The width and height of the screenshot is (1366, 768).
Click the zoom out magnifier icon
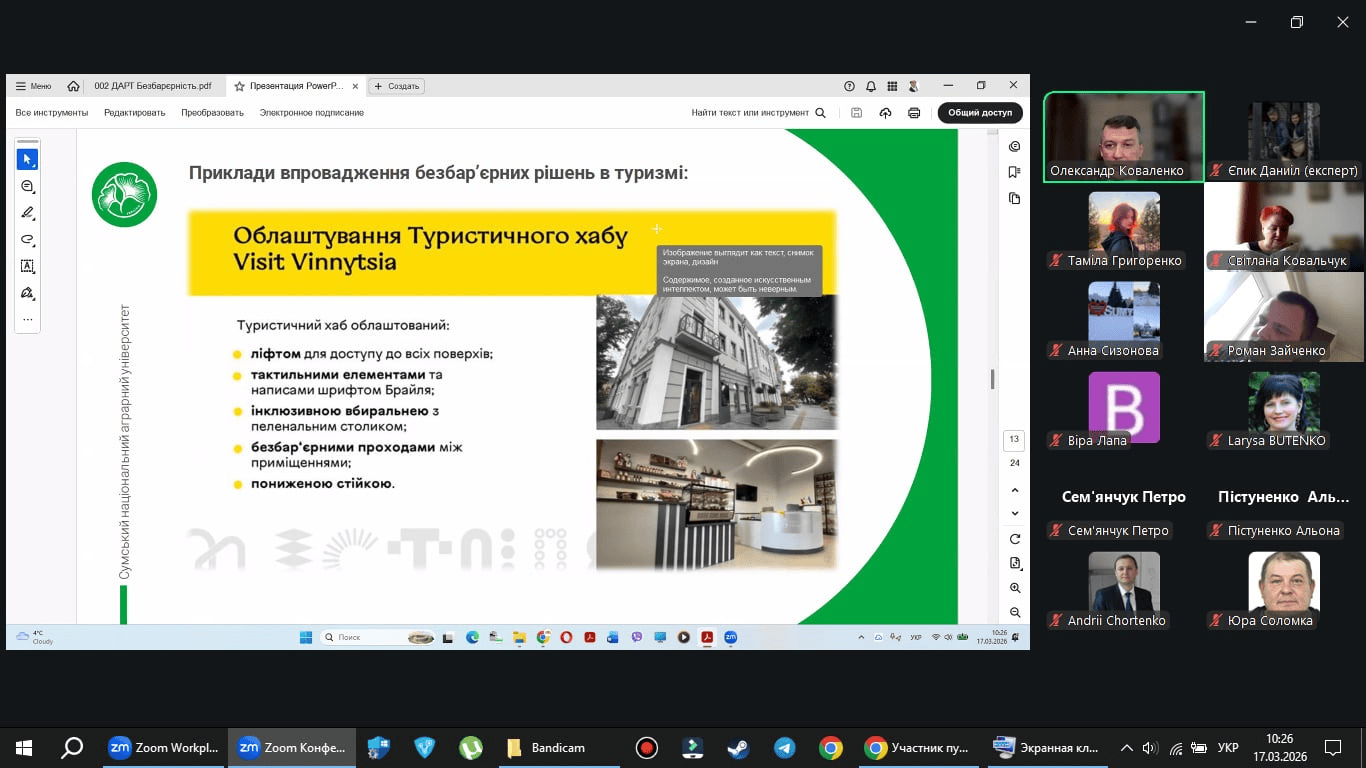tap(1015, 612)
